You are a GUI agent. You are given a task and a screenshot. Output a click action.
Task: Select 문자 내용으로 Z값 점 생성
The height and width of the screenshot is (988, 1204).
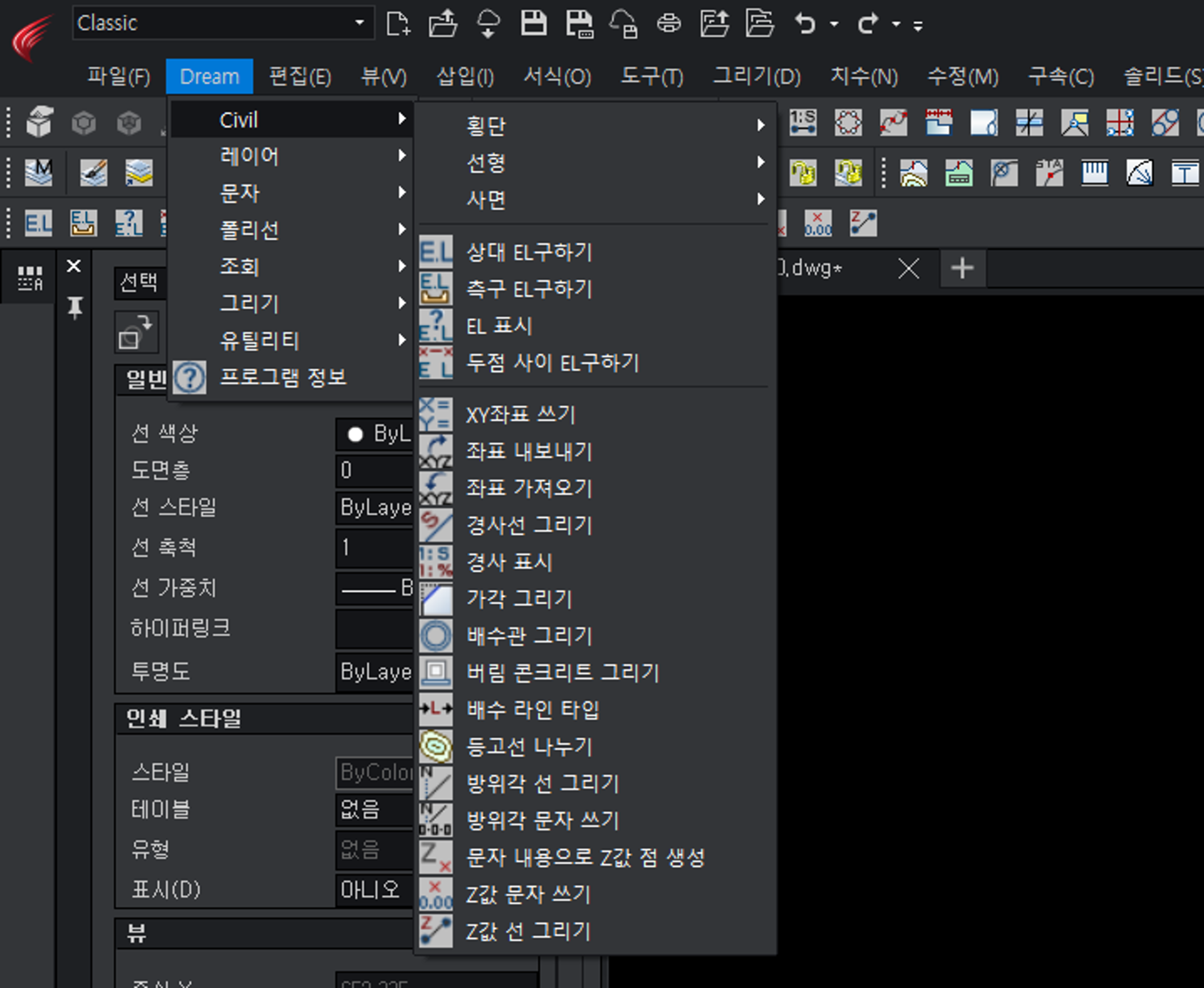[x=594, y=857]
